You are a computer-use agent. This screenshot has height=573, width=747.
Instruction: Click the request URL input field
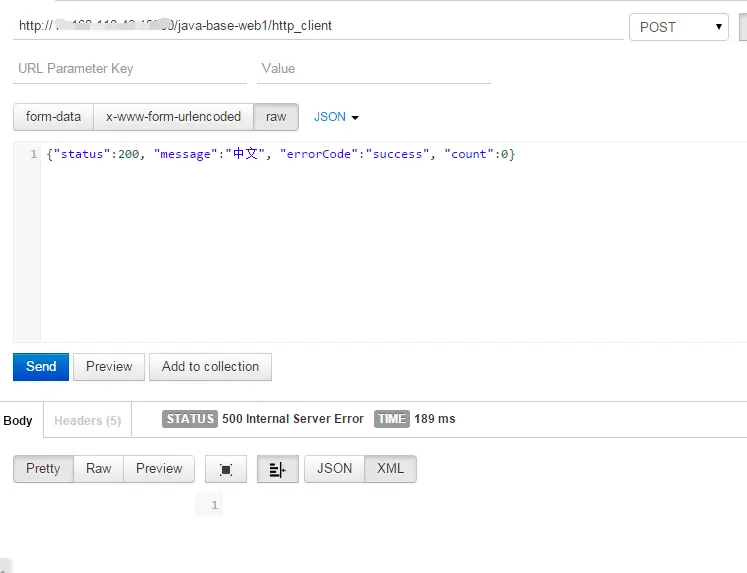318,26
